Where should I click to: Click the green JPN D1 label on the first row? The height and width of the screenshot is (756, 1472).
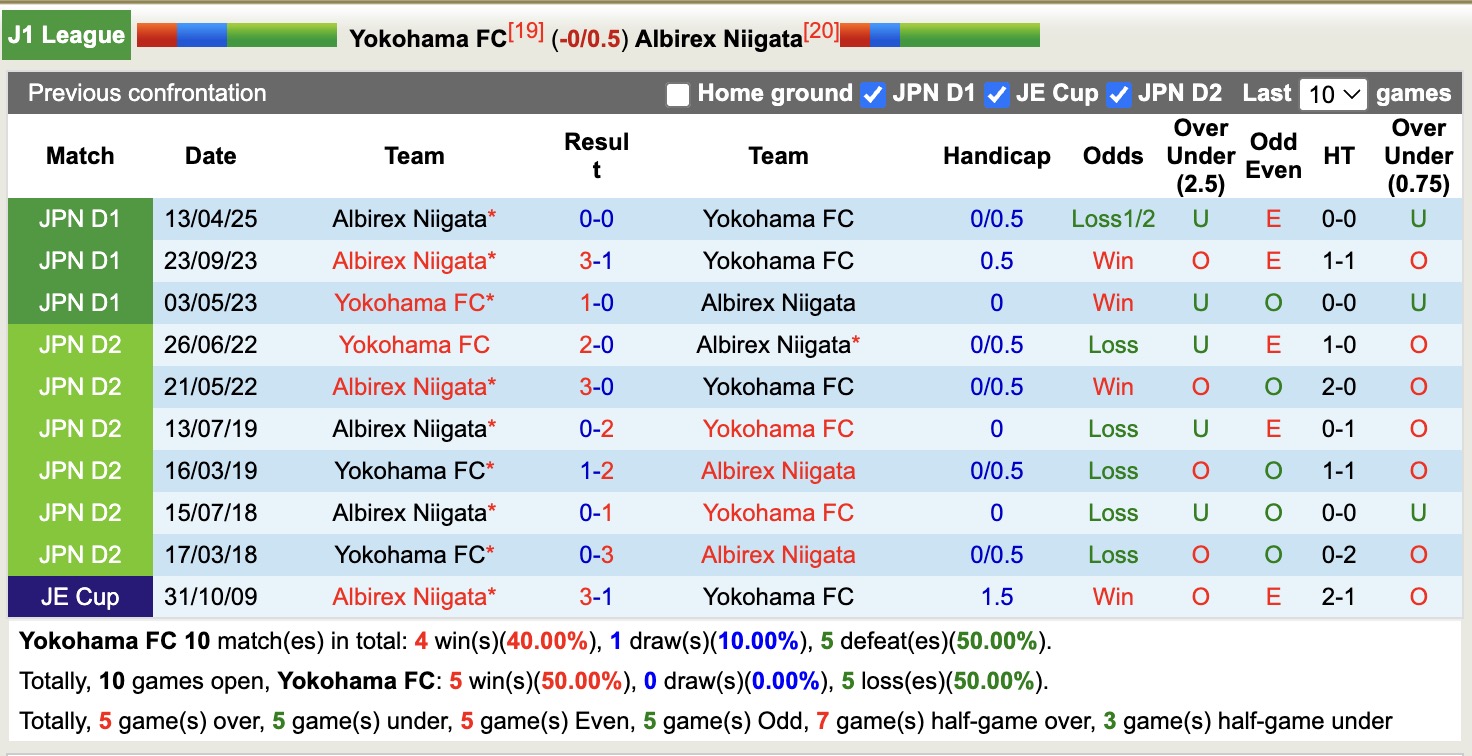(x=80, y=218)
